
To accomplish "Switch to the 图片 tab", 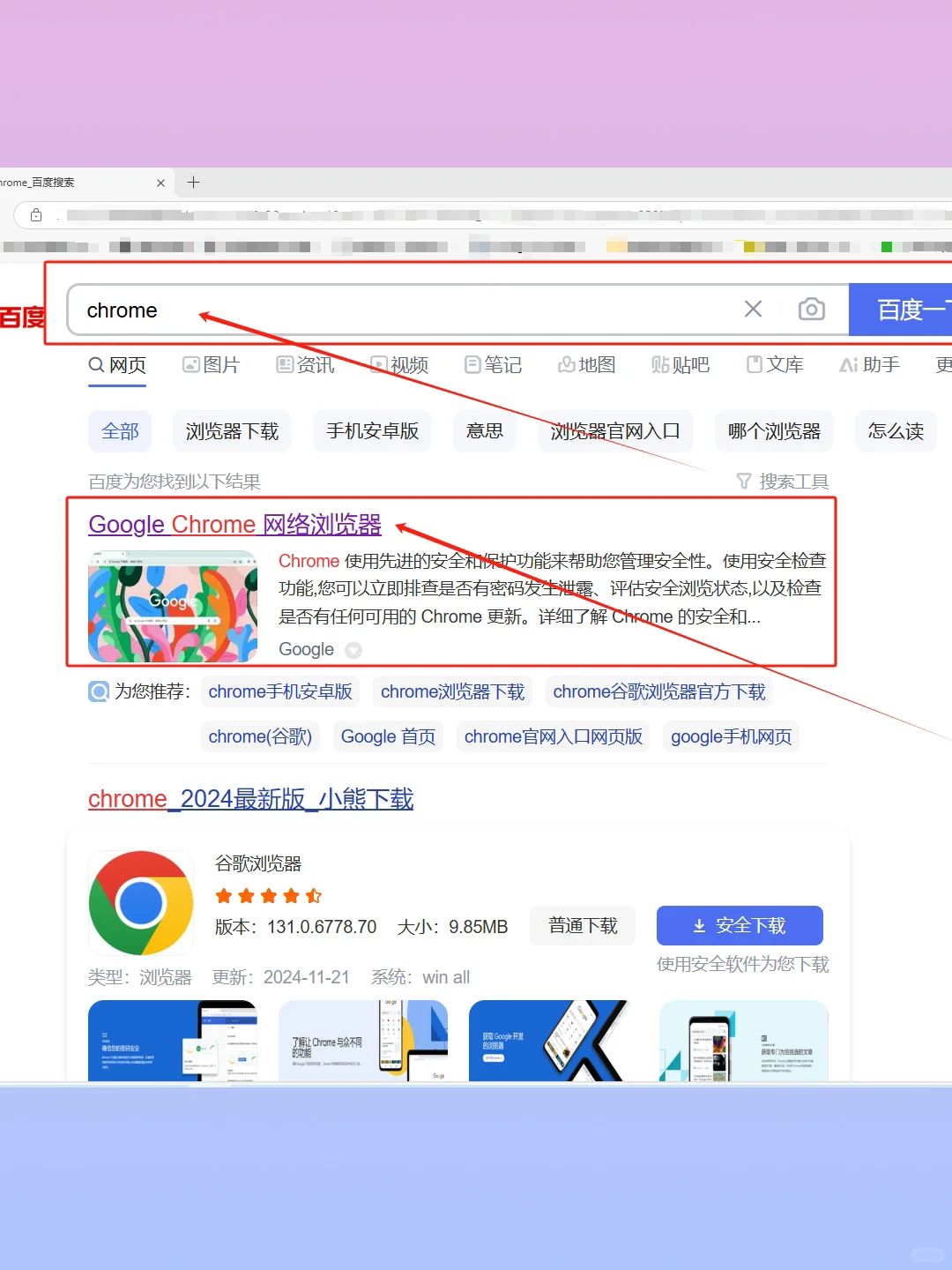I will click(x=212, y=364).
